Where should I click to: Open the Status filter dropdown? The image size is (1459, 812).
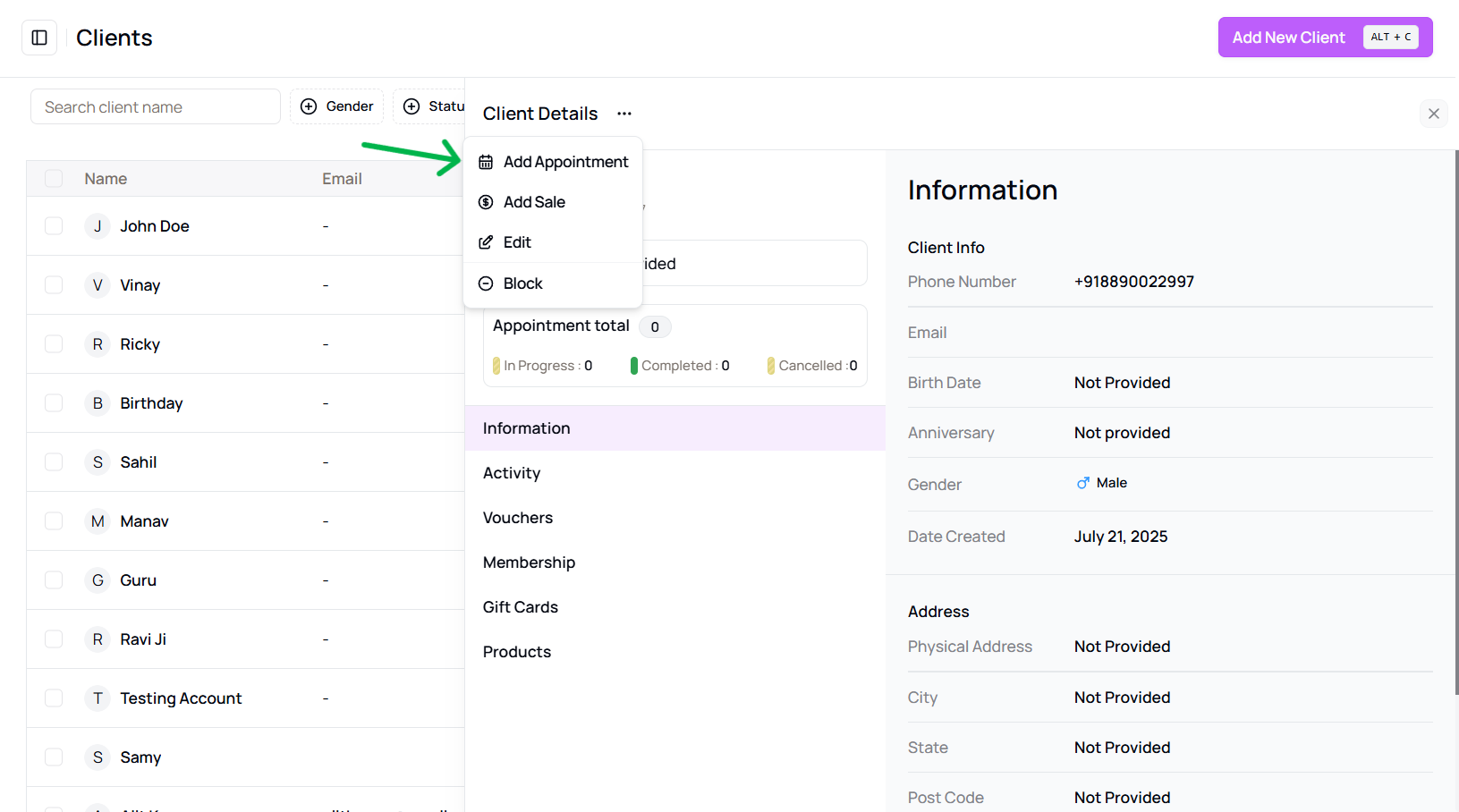click(x=429, y=106)
